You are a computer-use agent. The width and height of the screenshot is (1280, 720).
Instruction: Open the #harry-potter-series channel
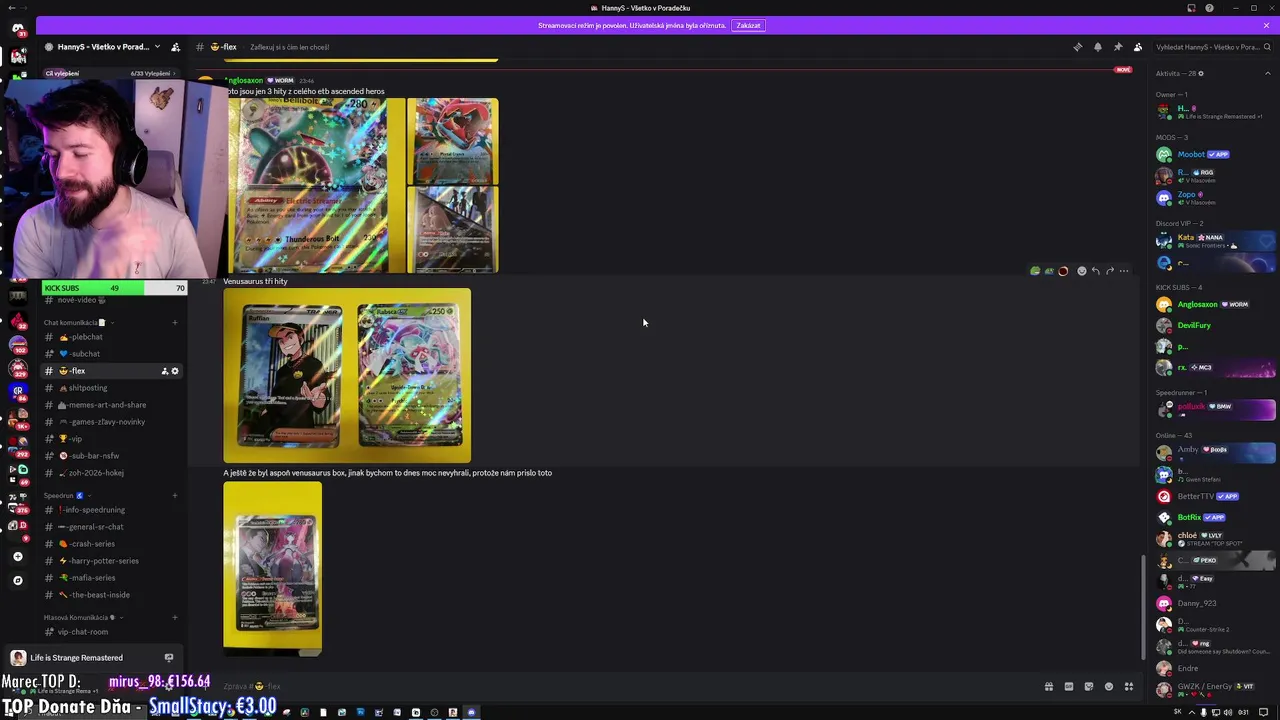pos(112,561)
